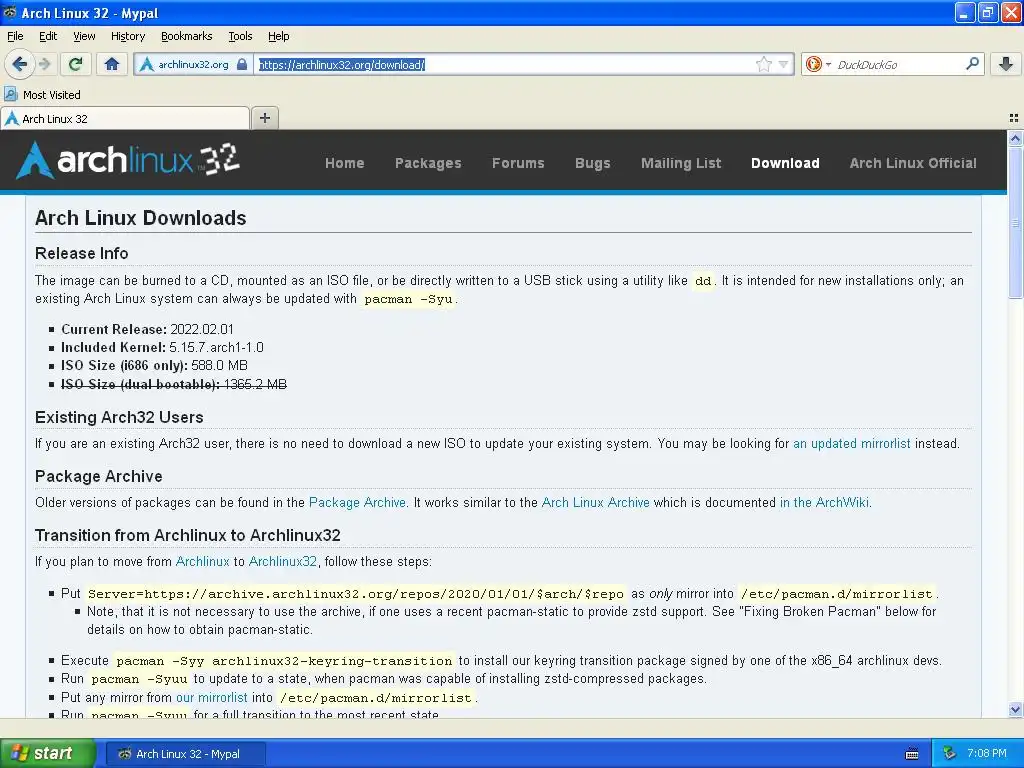Screen dimensions: 1024x768
Task: Click the 'Arch Linux Downloads' heading
Action: (x=140, y=217)
